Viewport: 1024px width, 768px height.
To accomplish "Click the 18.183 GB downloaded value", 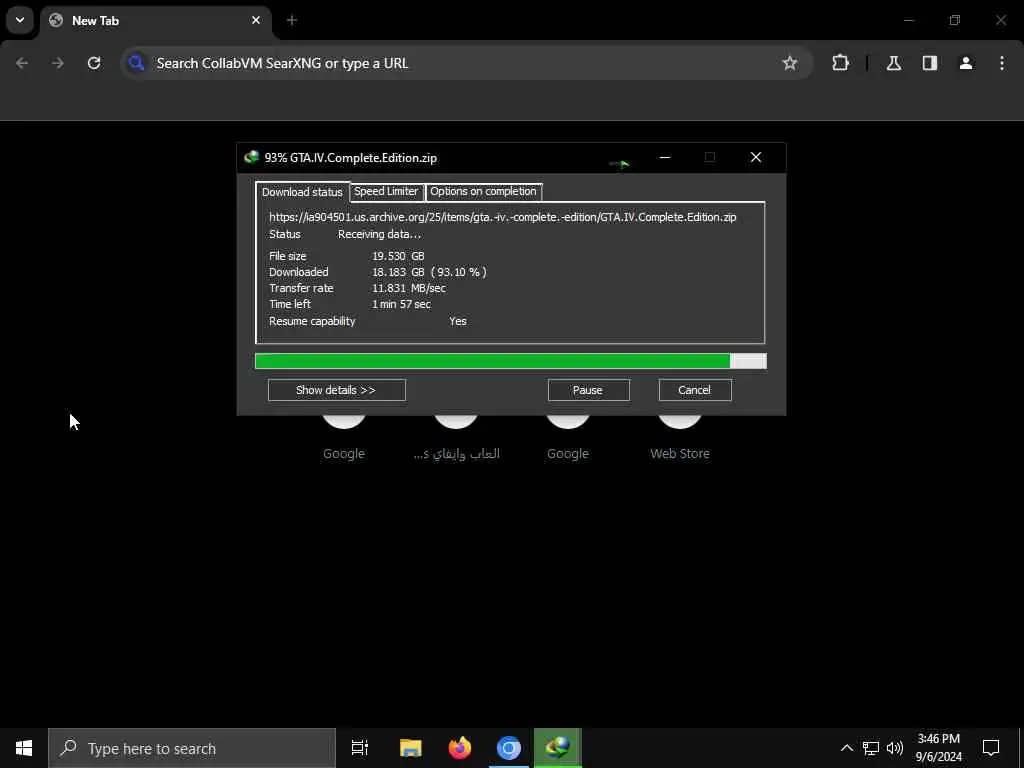I will click(x=398, y=272).
